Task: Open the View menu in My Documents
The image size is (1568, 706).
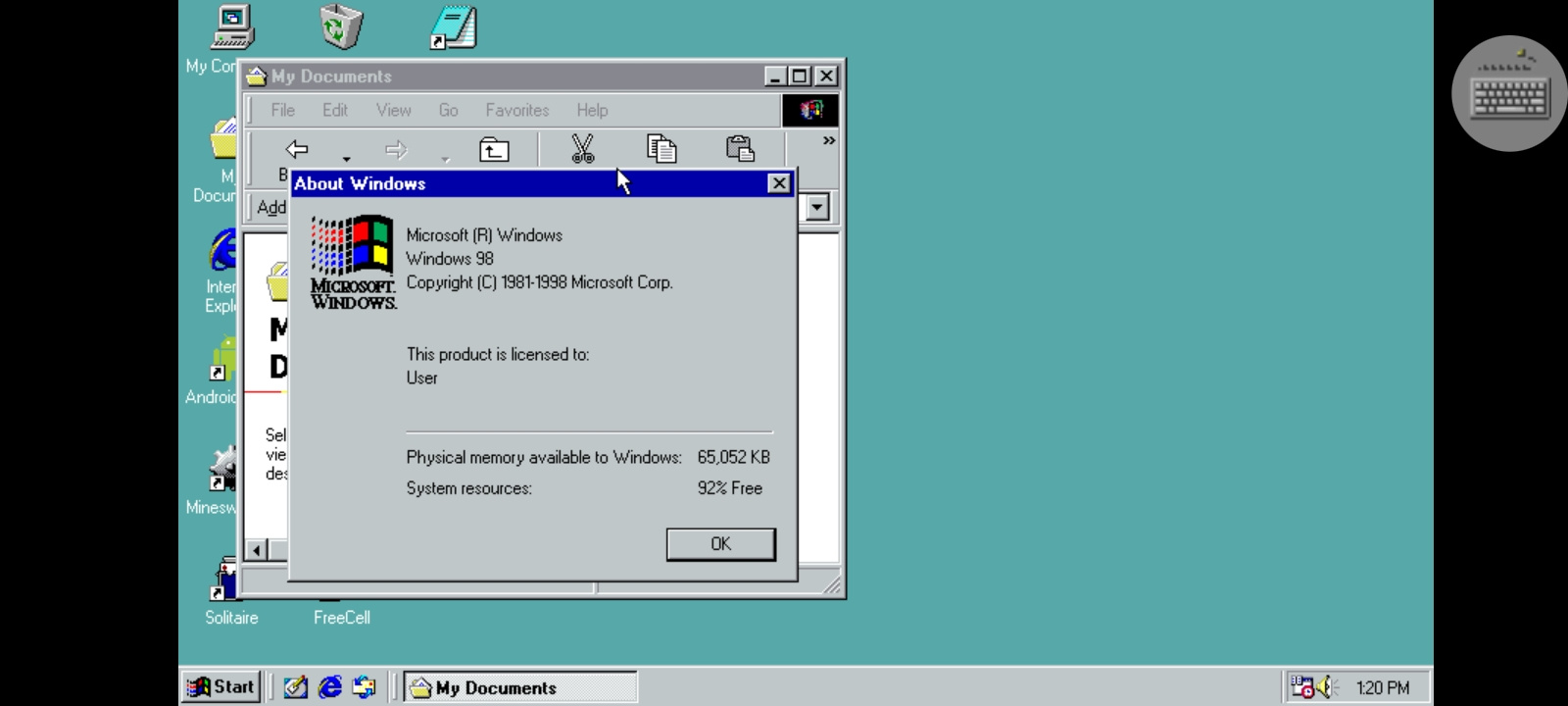Action: click(394, 110)
